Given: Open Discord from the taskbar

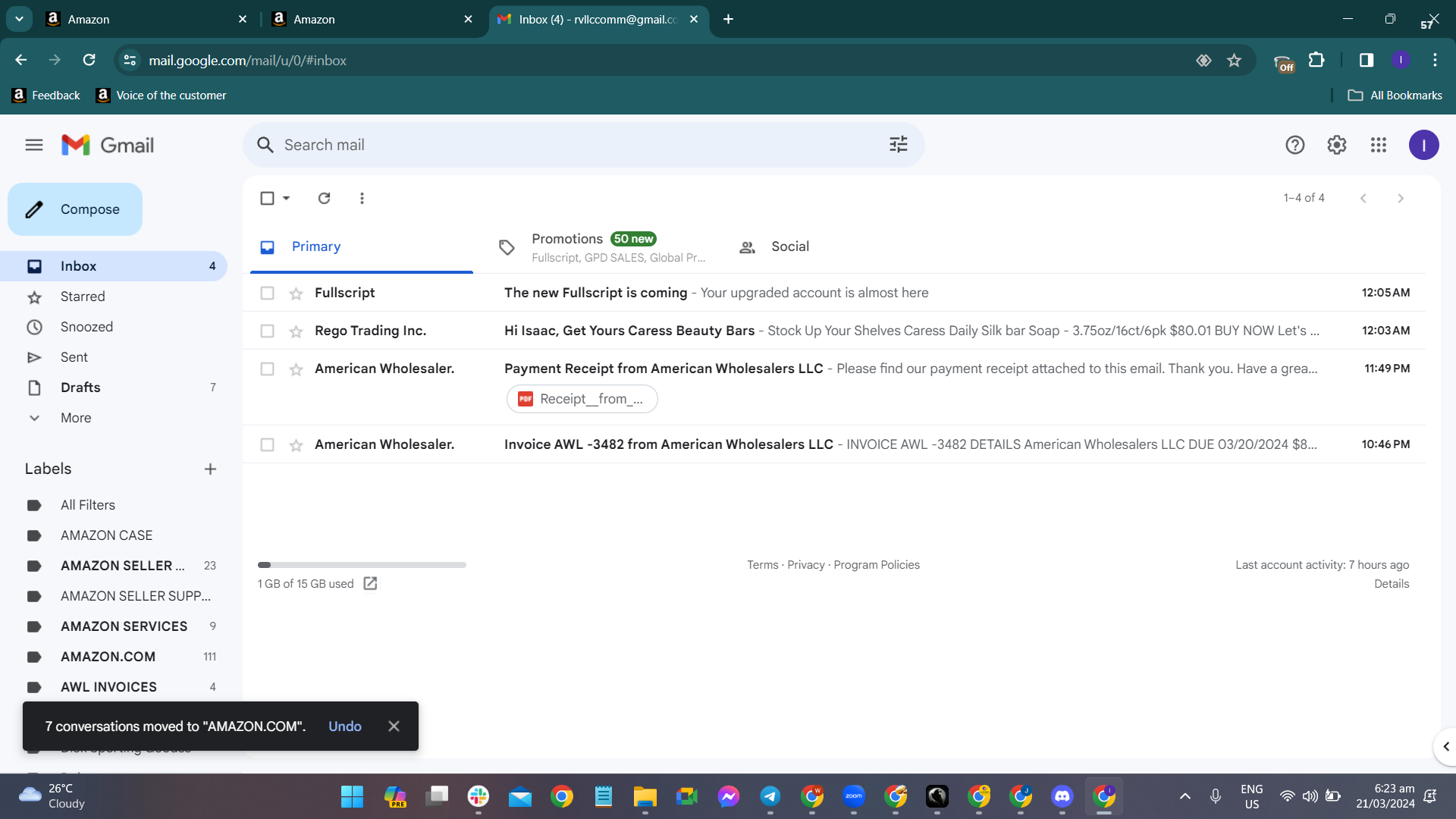Looking at the screenshot, I should [x=1062, y=796].
